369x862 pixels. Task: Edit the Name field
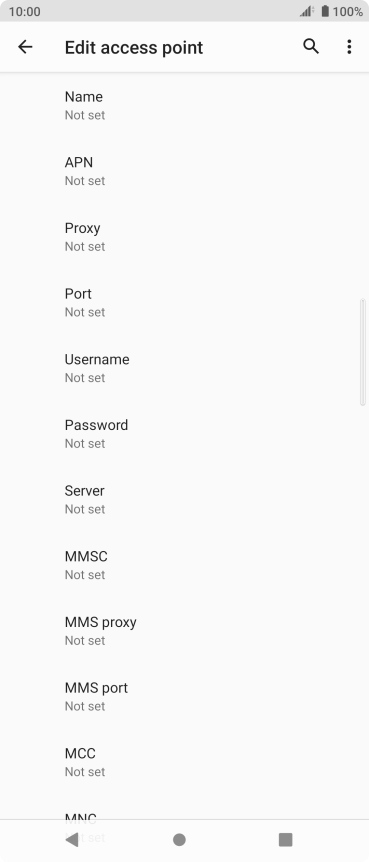(x=185, y=106)
